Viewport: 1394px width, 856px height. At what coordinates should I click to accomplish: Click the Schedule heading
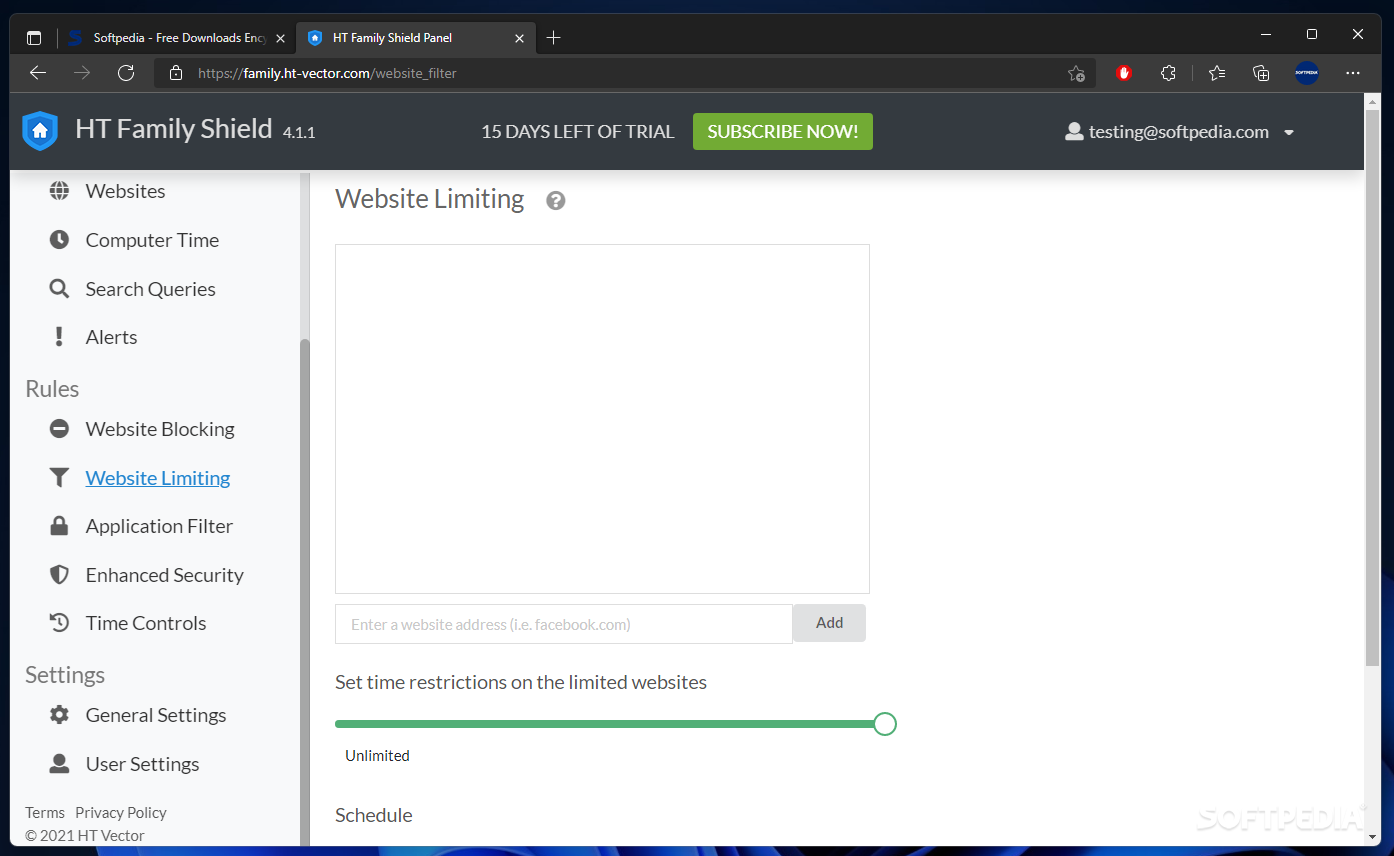click(374, 815)
